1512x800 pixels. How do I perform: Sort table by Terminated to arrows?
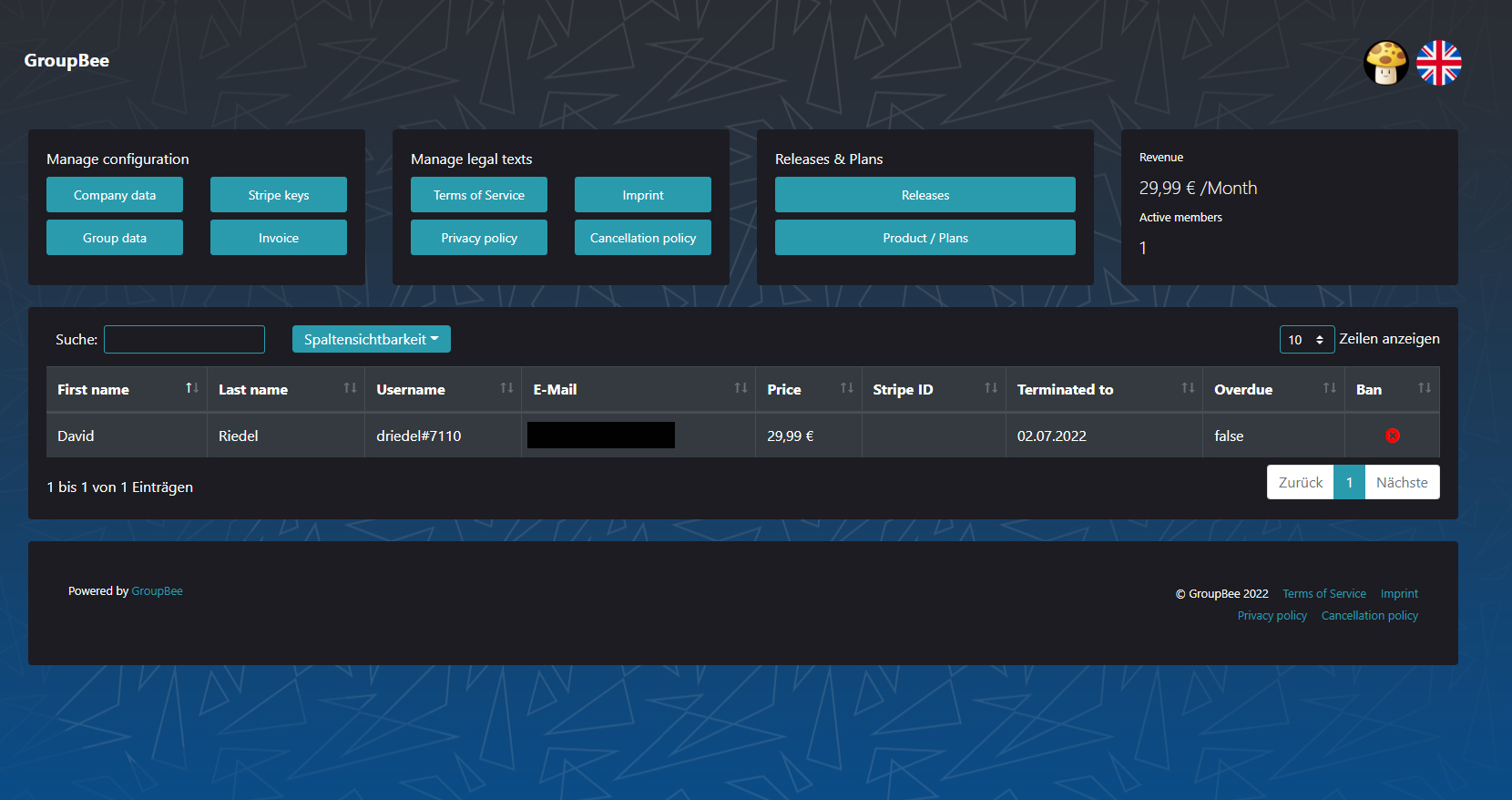click(1188, 388)
